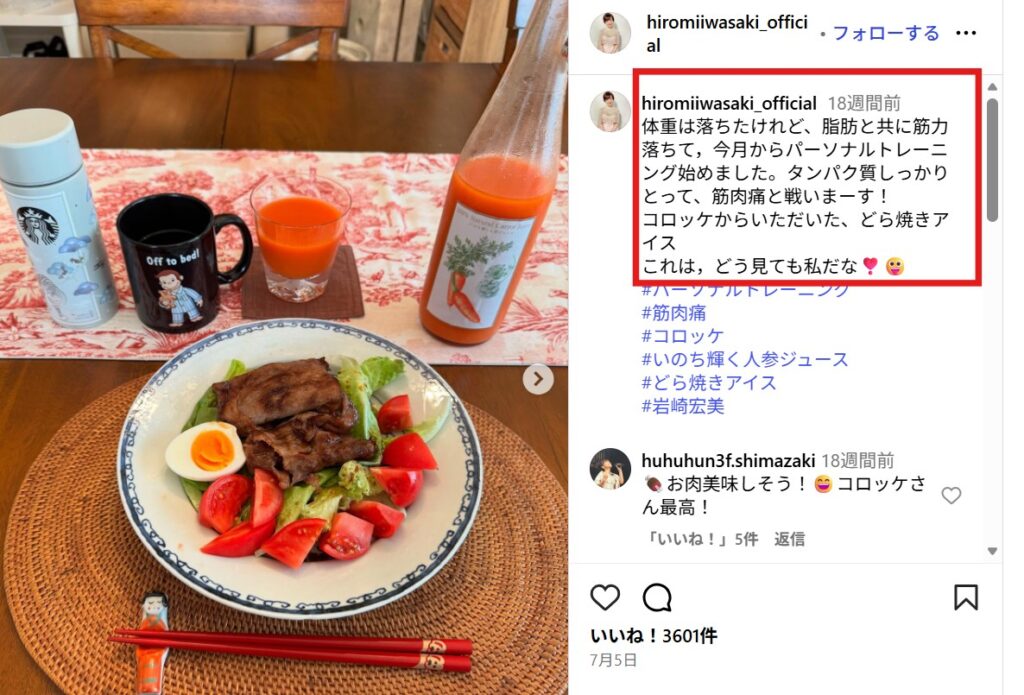
Task: Open the #いのち輝く人参ジュース hashtag
Action: 744,359
